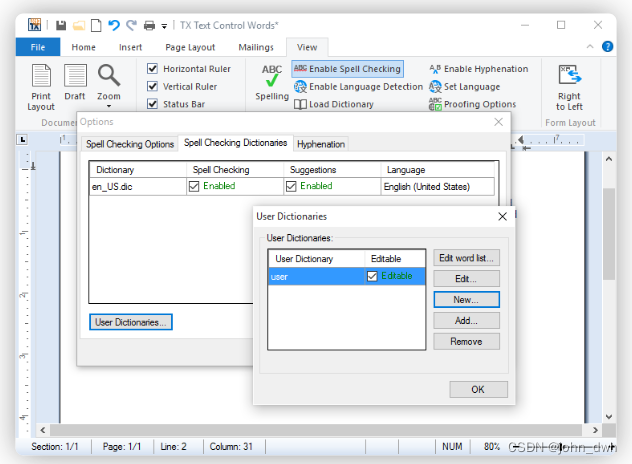This screenshot has width=632, height=464.
Task: Select the en_US.dic dictionary row
Action: click(292, 186)
